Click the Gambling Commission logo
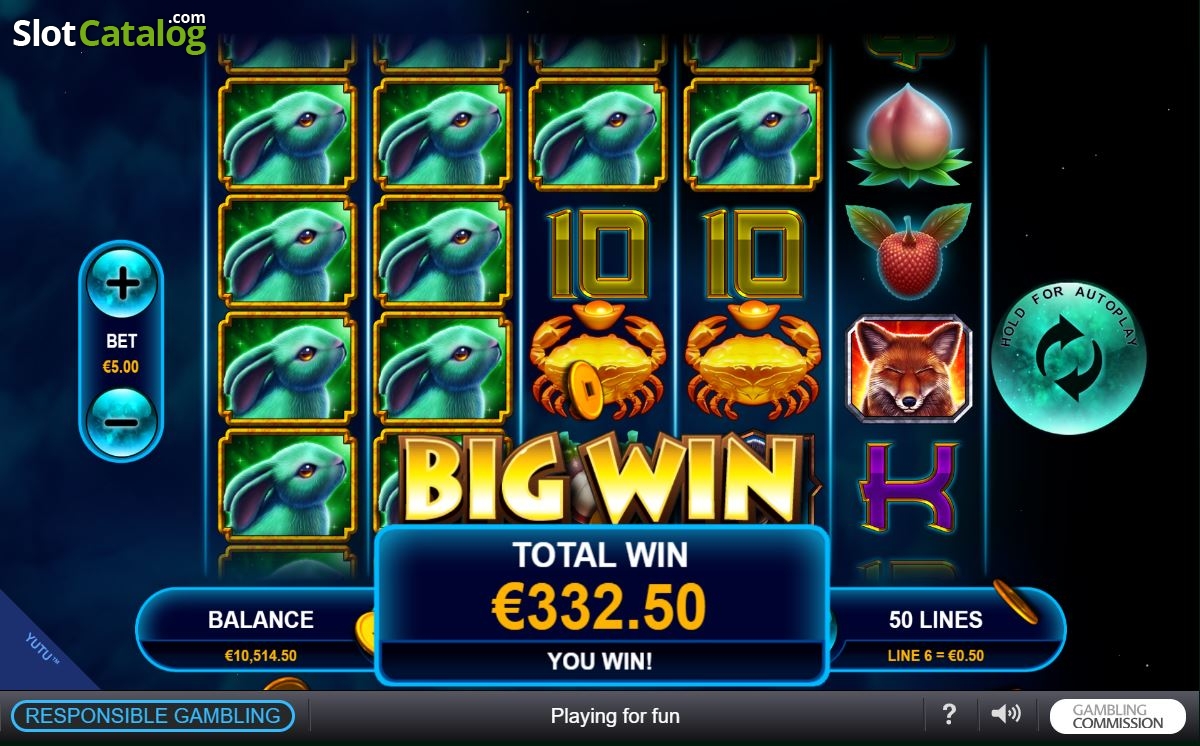 pyautogui.click(x=1117, y=716)
